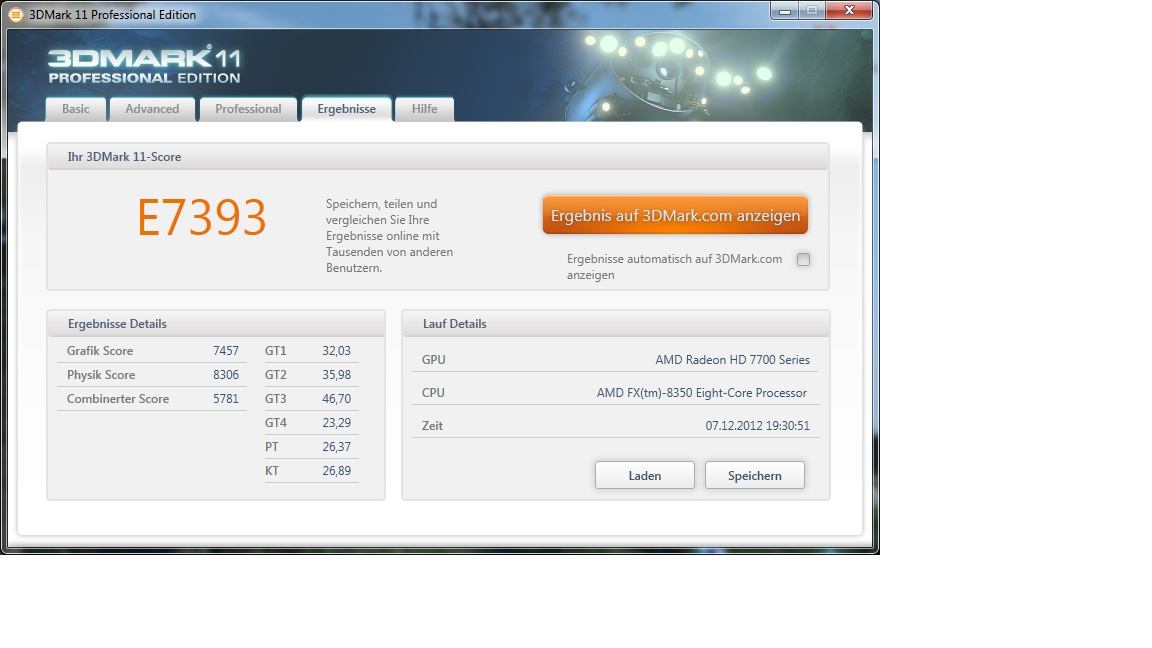Click the Ihr 3DMark 11-Score heading
The width and height of the screenshot is (1152, 648).
tap(124, 156)
